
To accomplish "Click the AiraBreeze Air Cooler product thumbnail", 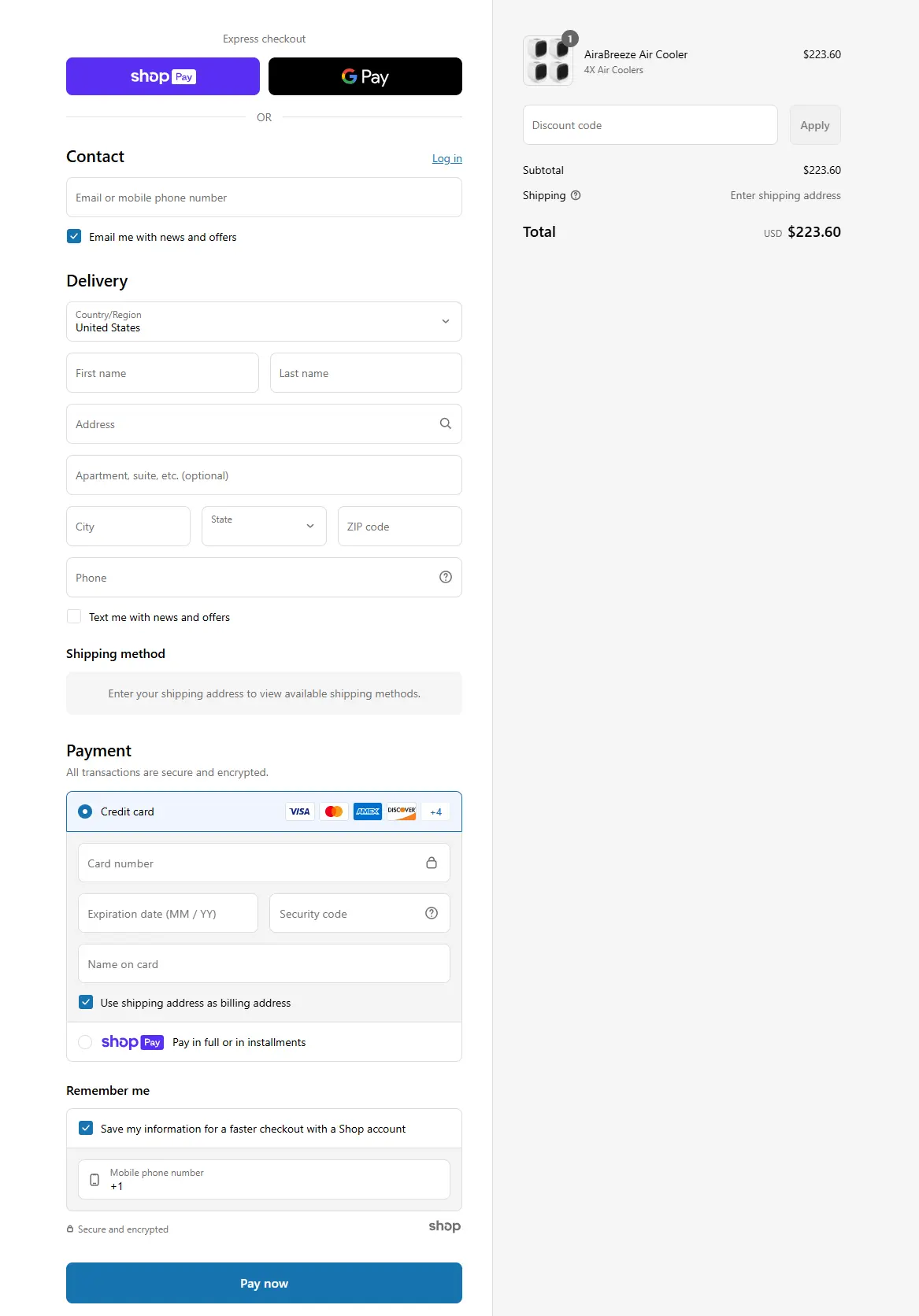I will 548,61.
